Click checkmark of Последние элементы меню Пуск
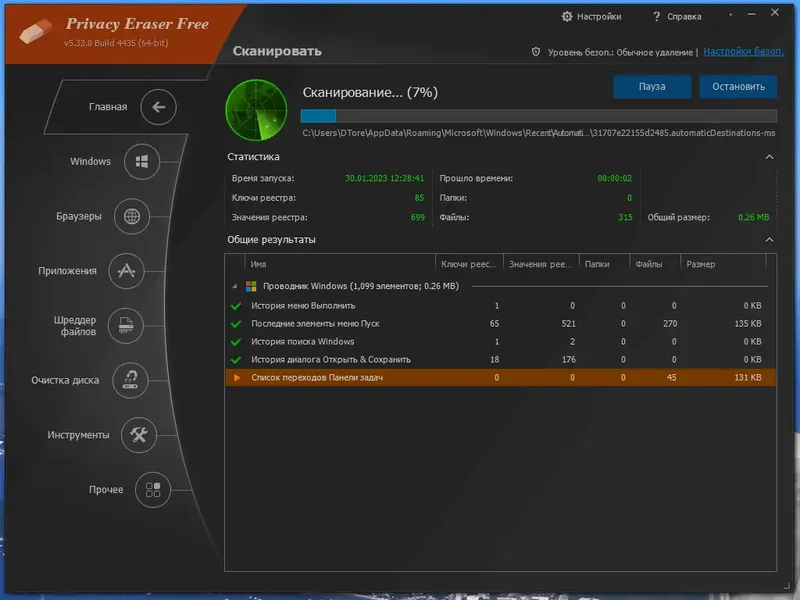This screenshot has height=600, width=800. coord(236,324)
